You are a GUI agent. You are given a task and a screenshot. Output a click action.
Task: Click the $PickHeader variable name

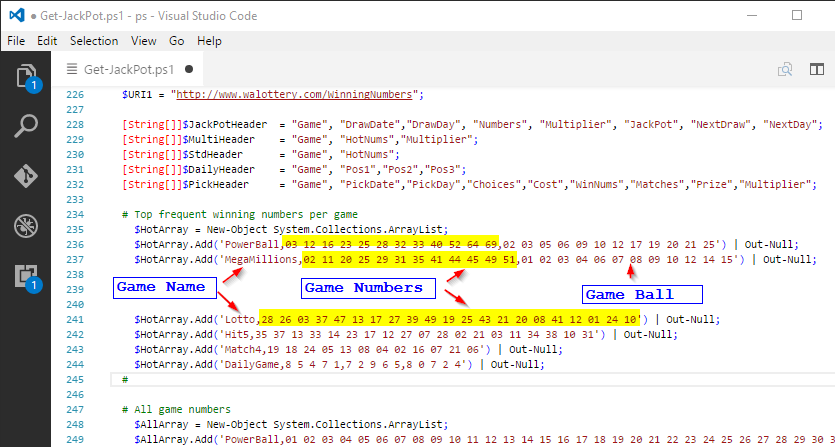(216, 184)
